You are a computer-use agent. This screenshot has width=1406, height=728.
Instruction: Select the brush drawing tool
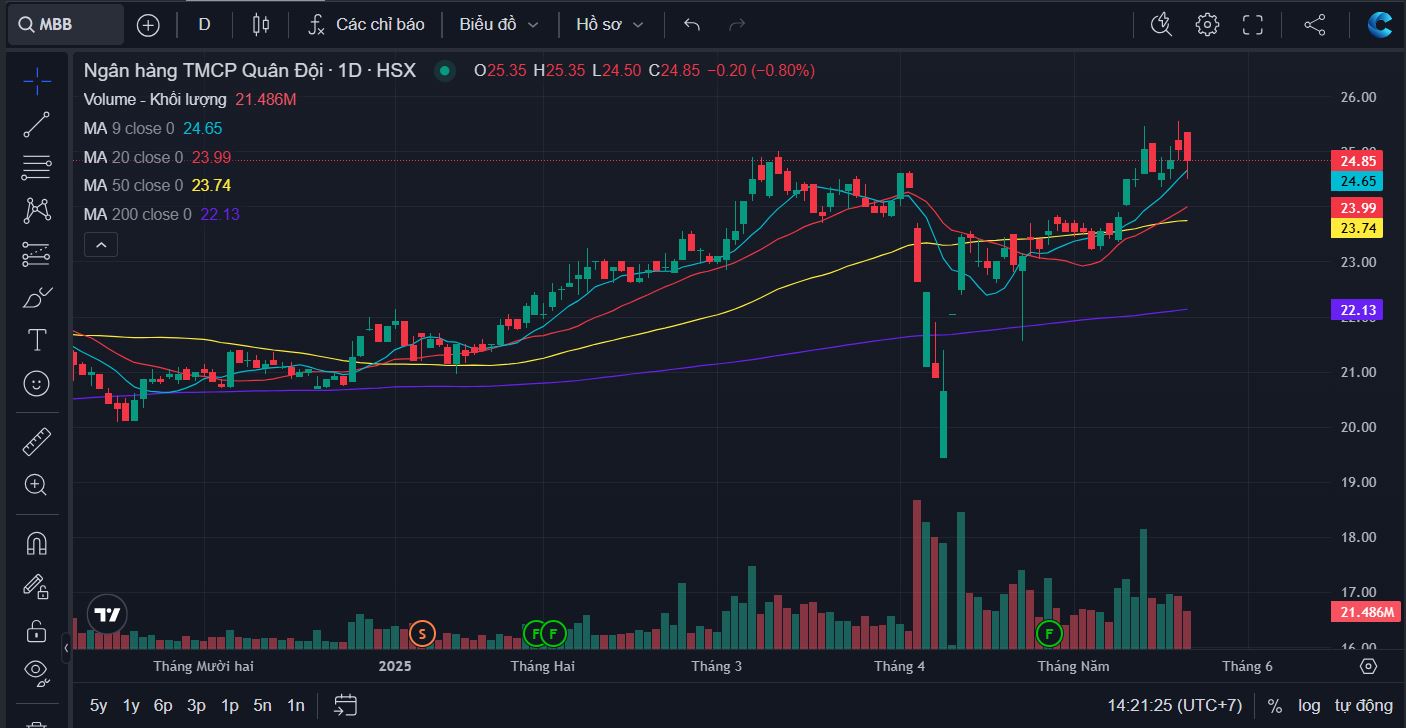coord(37,297)
